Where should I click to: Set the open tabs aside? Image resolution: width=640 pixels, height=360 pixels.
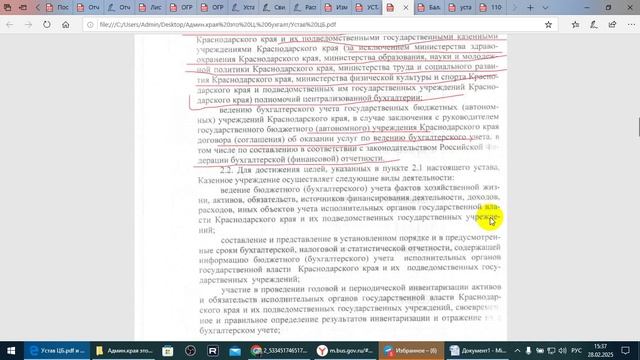click(23, 7)
